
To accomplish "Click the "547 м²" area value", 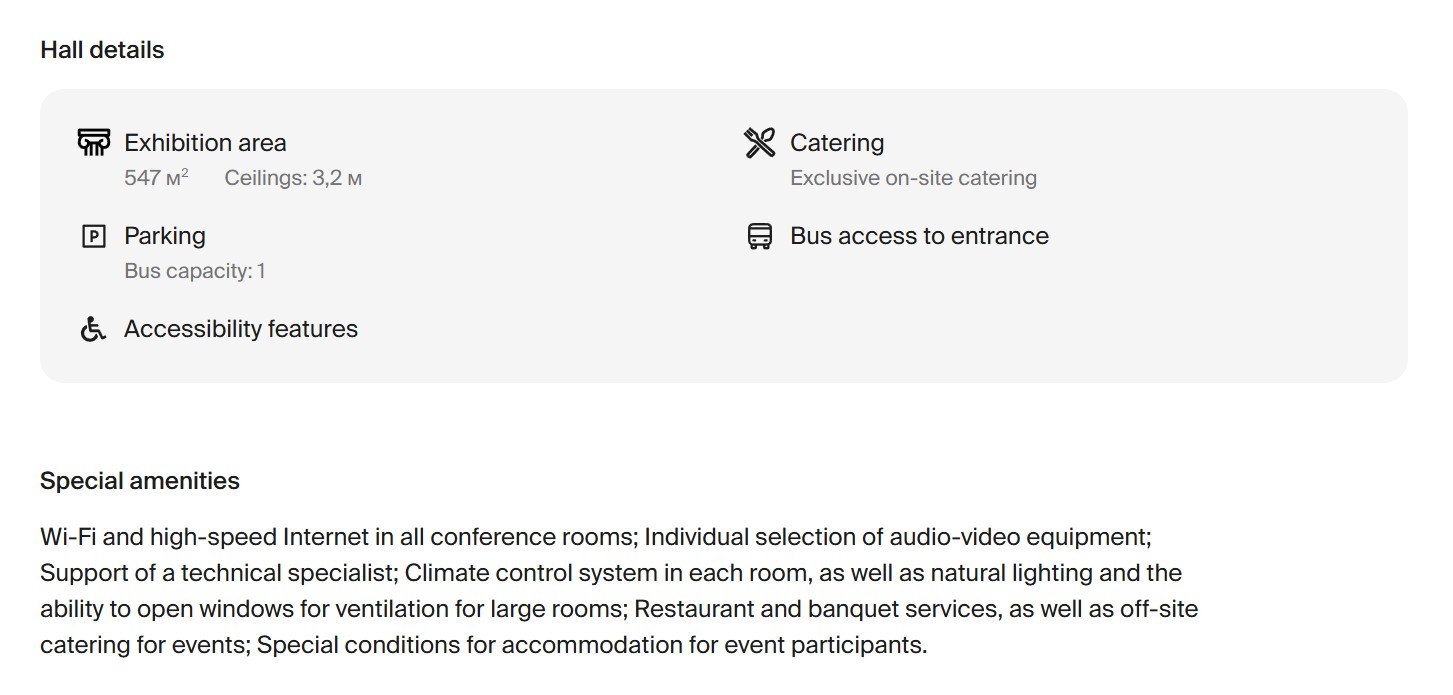I will coord(156,178).
